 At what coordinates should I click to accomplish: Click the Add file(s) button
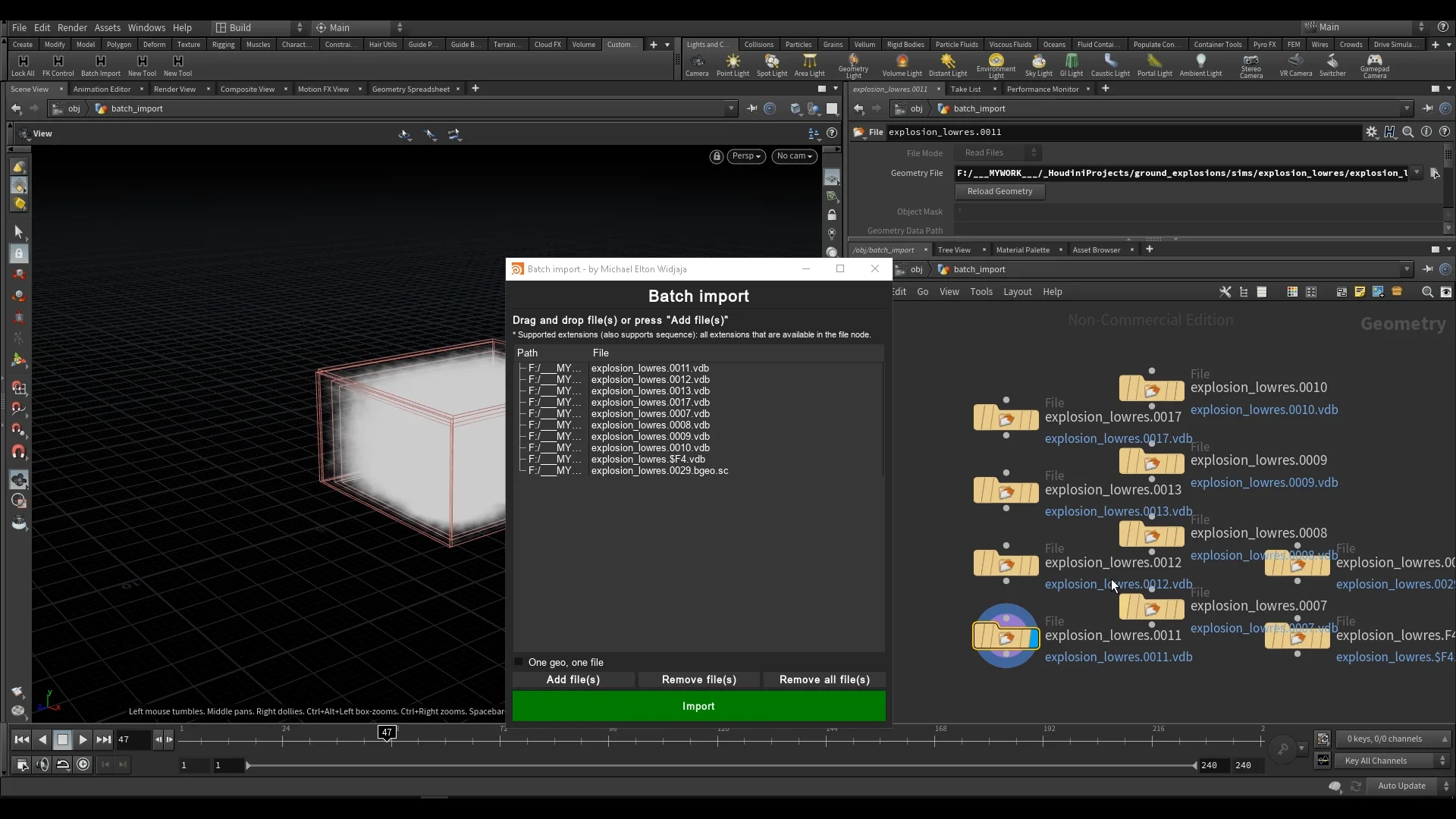[573, 679]
